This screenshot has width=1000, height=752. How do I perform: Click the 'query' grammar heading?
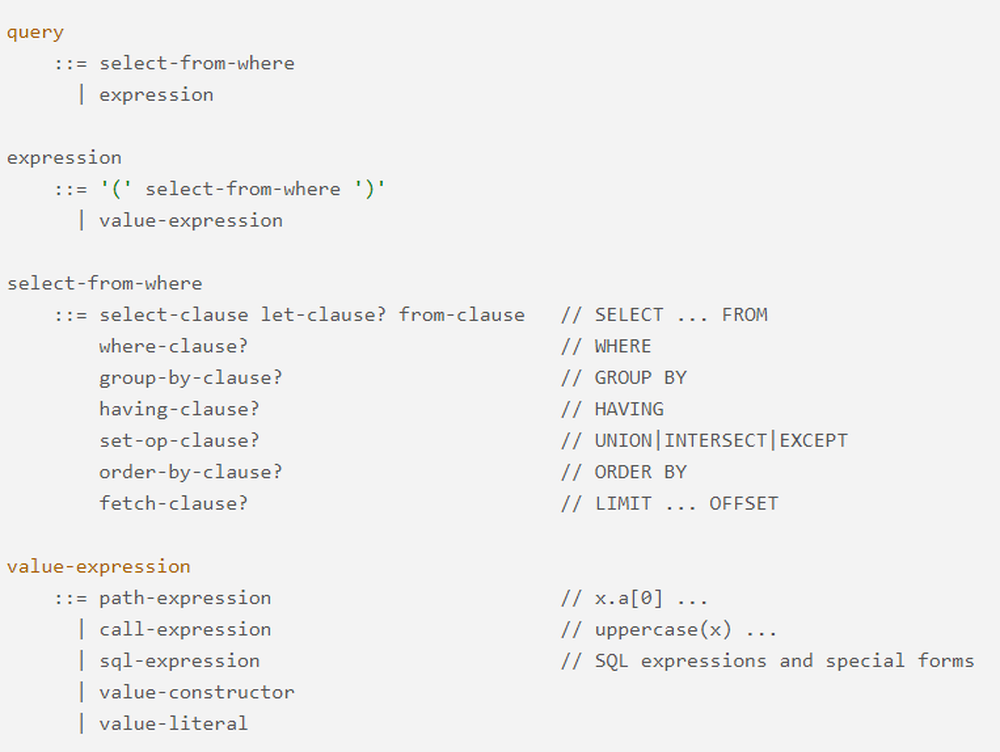[35, 32]
